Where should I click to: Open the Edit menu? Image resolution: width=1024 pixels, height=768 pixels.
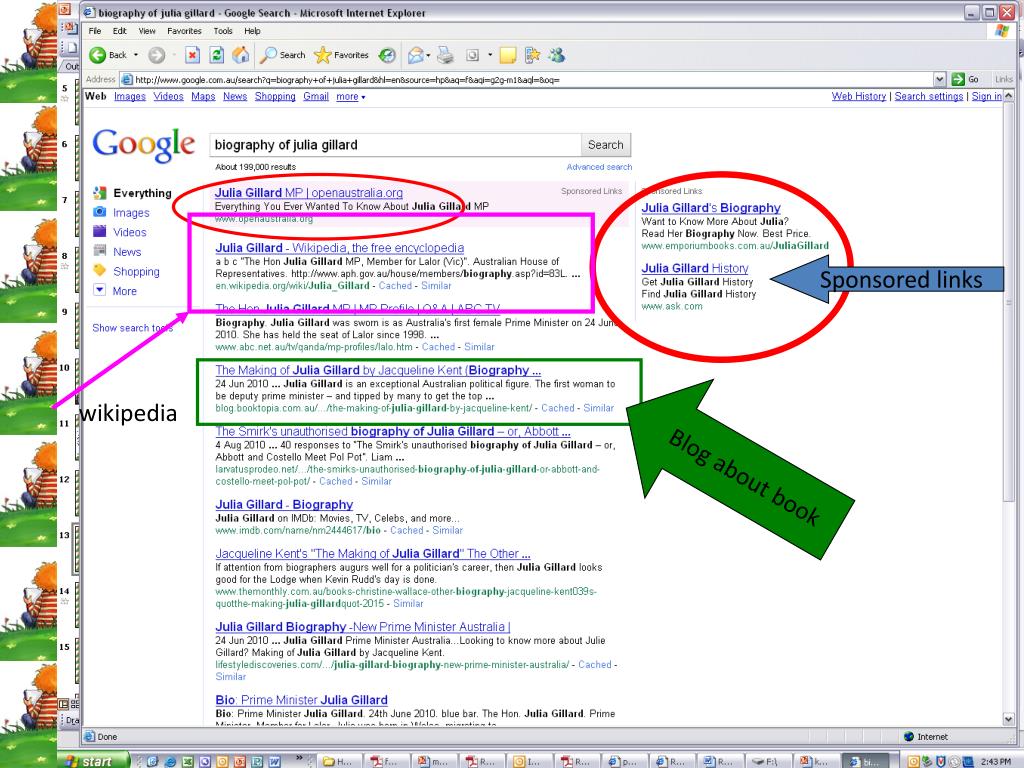click(120, 31)
